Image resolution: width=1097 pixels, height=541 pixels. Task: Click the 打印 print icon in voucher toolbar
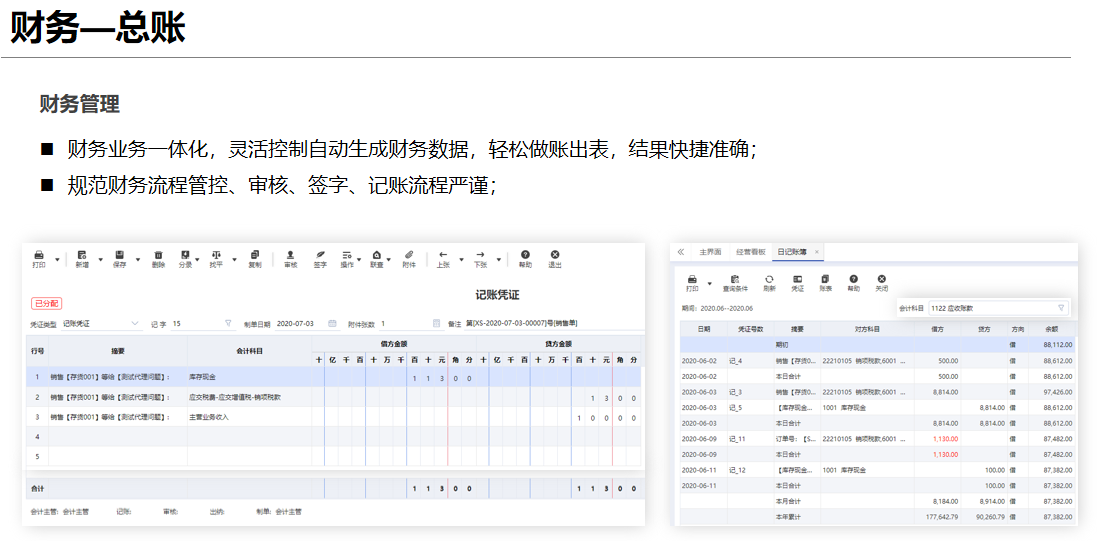point(39,255)
